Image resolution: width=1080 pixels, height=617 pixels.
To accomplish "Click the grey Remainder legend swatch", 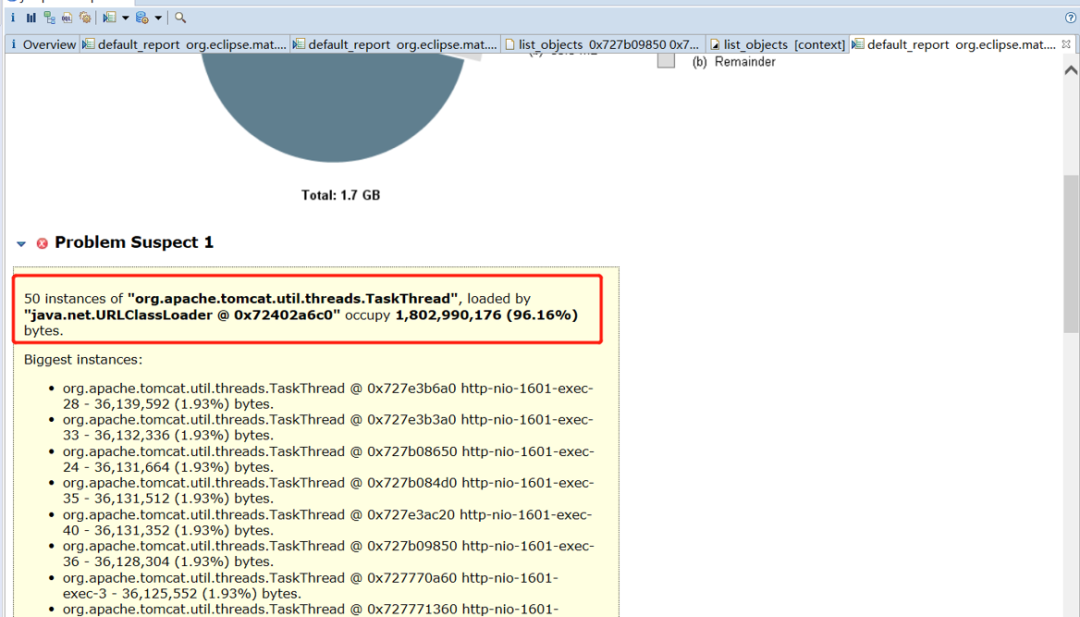I will 666,61.
